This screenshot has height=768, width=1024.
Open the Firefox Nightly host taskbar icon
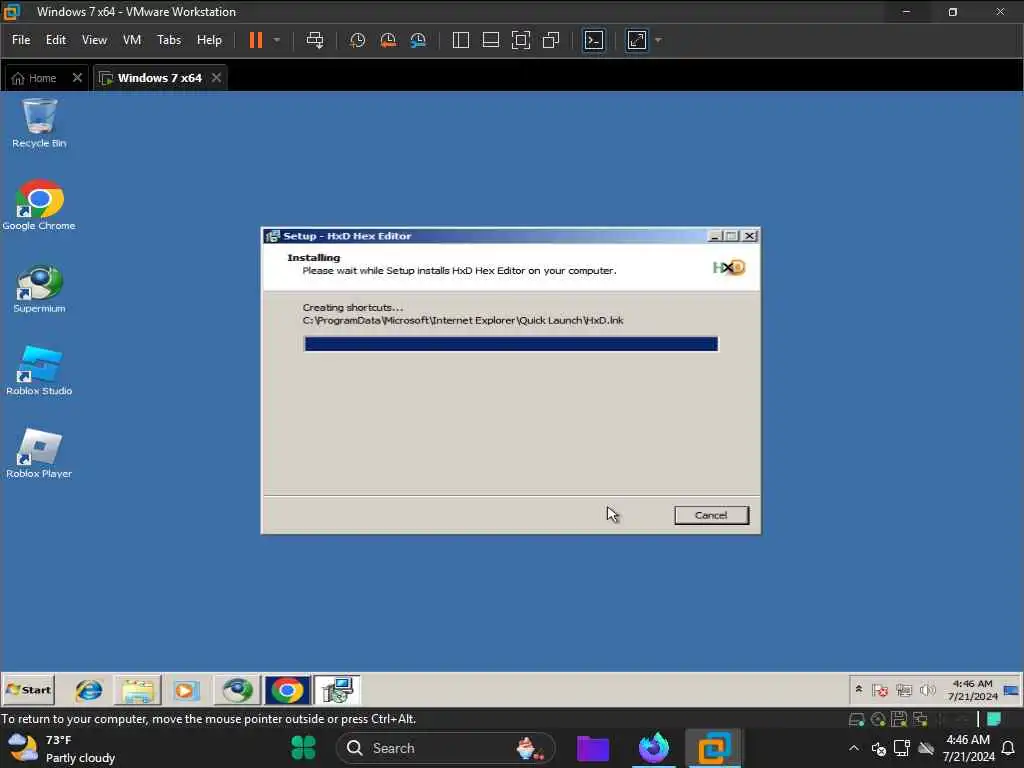tap(653, 748)
